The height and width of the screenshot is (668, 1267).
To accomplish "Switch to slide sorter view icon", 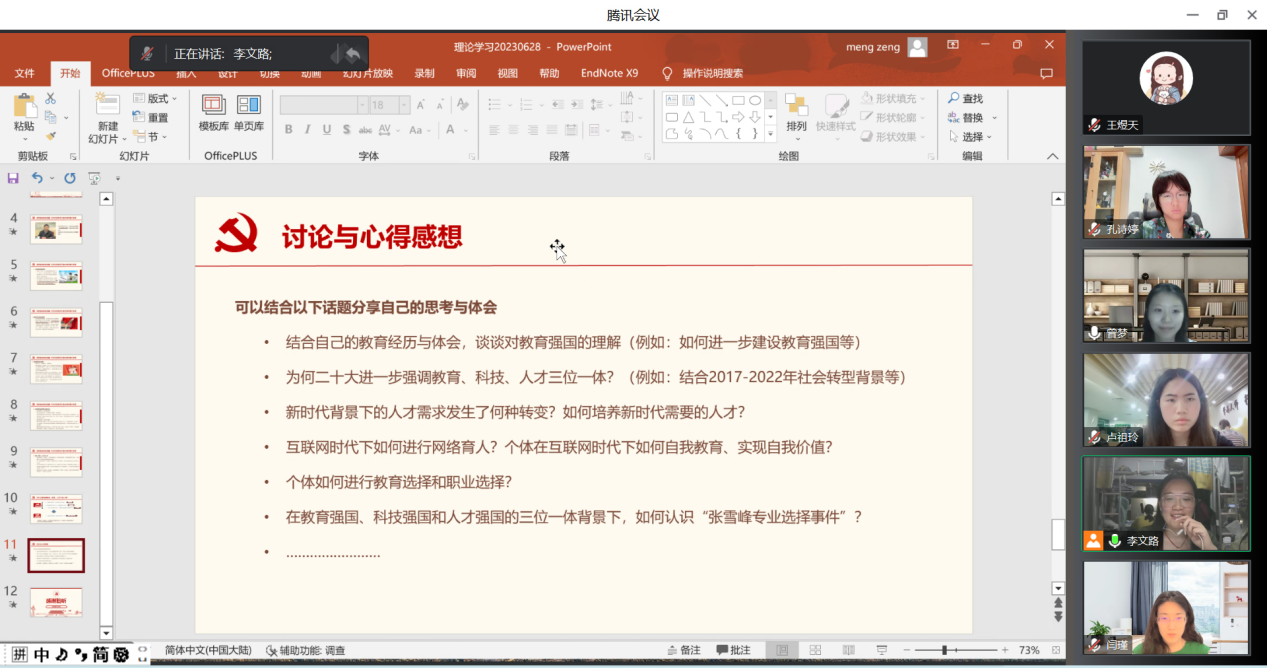I will [x=815, y=650].
